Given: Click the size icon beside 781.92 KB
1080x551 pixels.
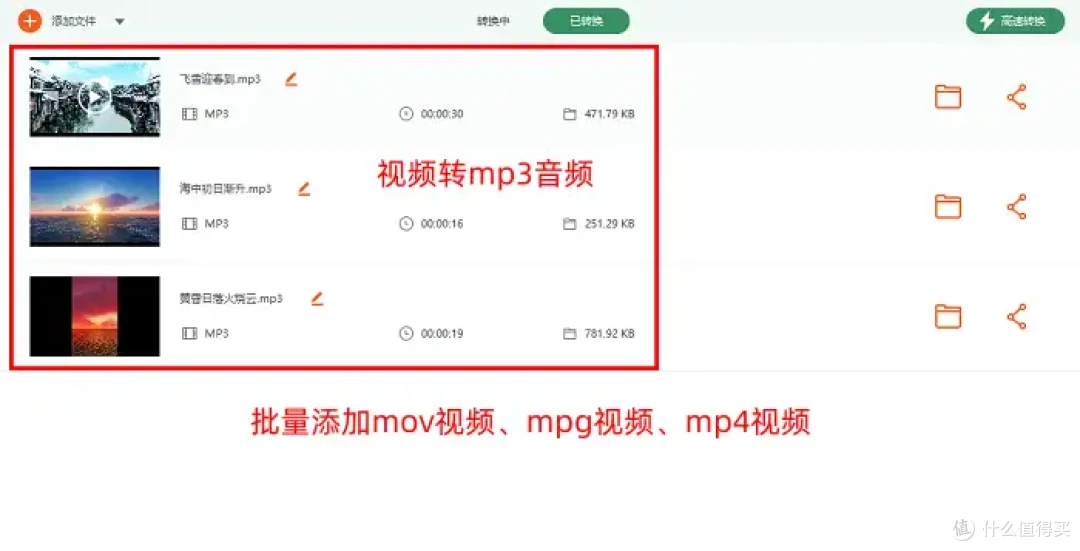Looking at the screenshot, I should pos(570,333).
